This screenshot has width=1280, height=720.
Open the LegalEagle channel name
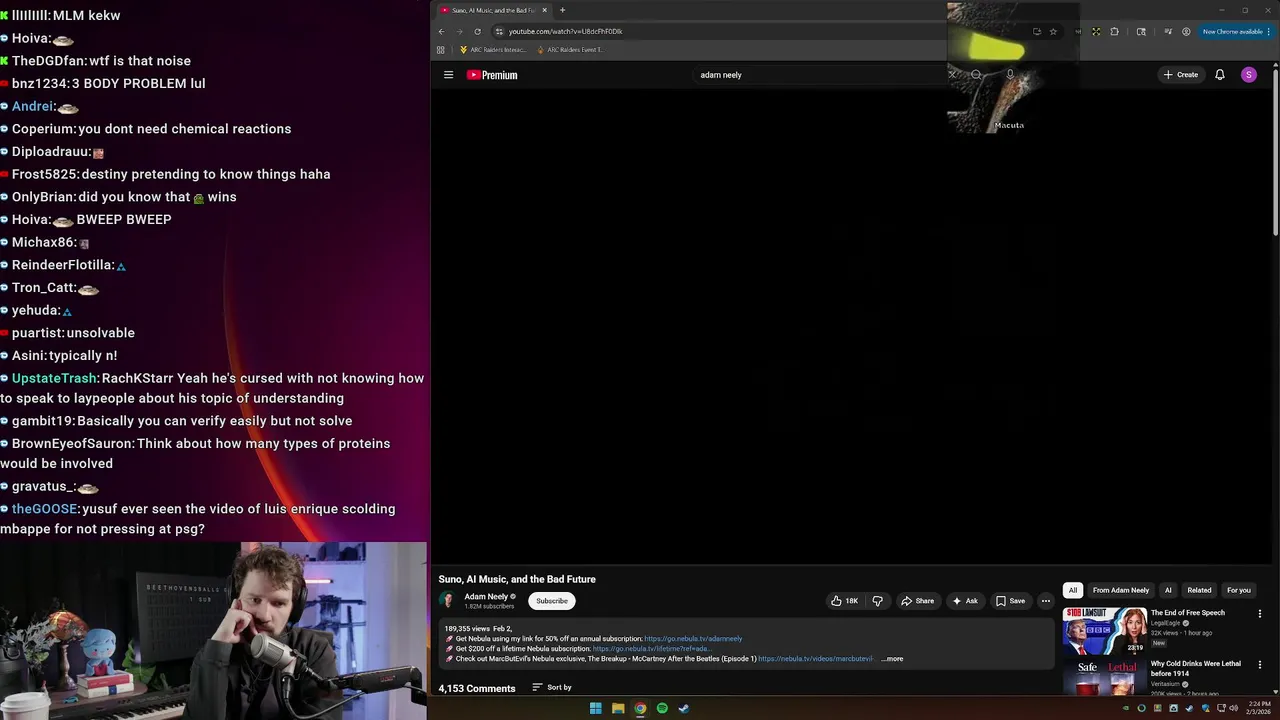point(1165,623)
